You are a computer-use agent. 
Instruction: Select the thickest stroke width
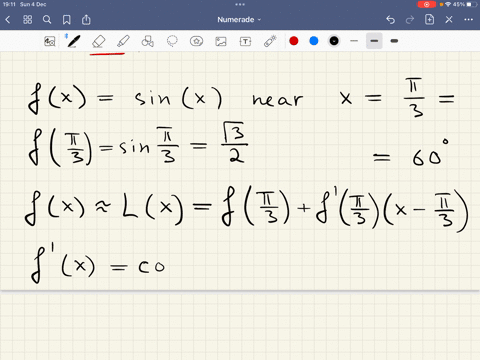(x=394, y=41)
